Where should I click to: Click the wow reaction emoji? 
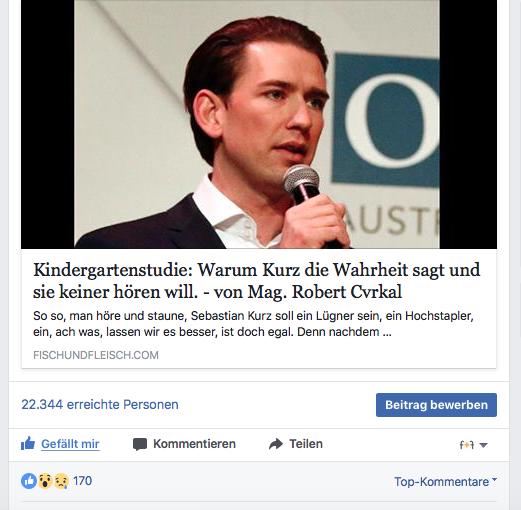(x=45, y=481)
